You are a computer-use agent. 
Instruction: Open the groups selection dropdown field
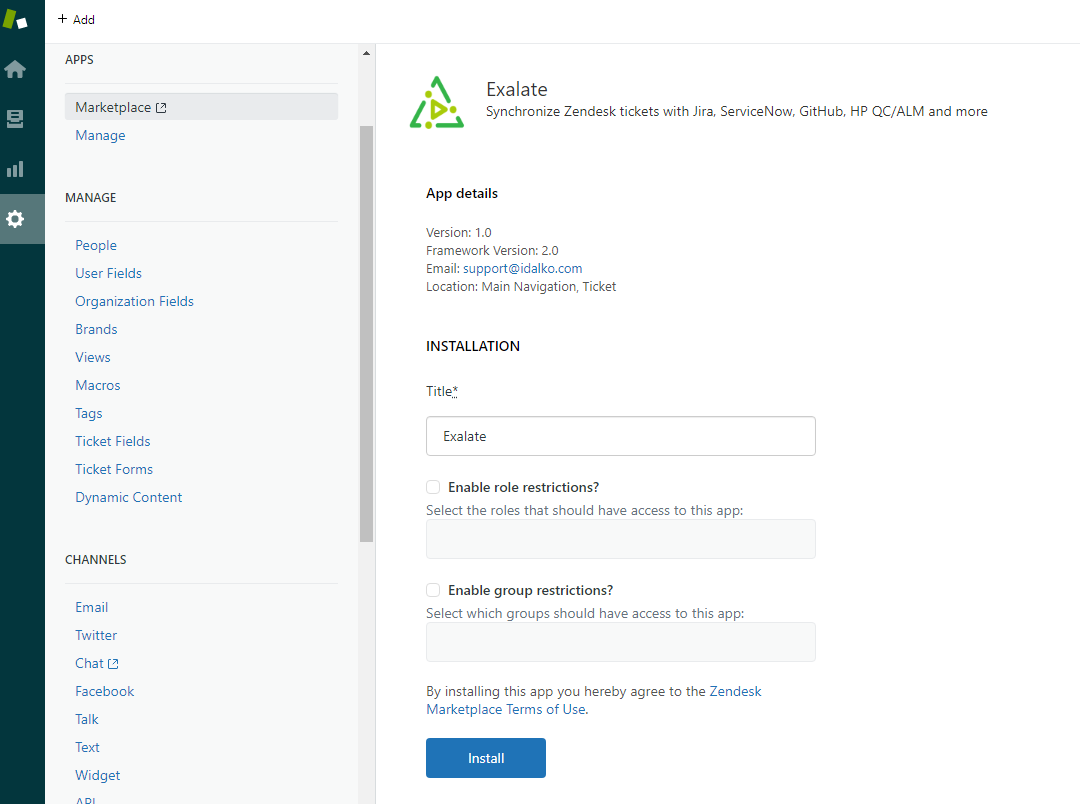(x=621, y=642)
